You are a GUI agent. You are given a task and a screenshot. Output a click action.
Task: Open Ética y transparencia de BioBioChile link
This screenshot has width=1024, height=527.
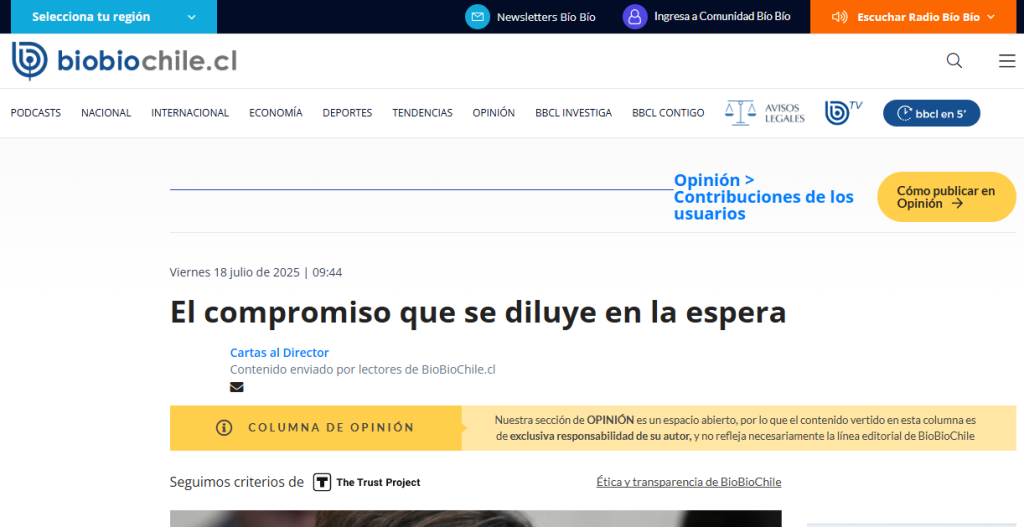pos(688,482)
